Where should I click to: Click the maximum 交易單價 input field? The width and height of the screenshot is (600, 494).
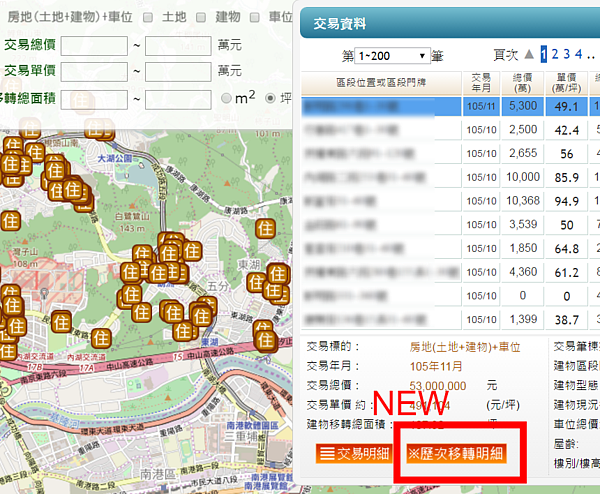click(x=178, y=72)
